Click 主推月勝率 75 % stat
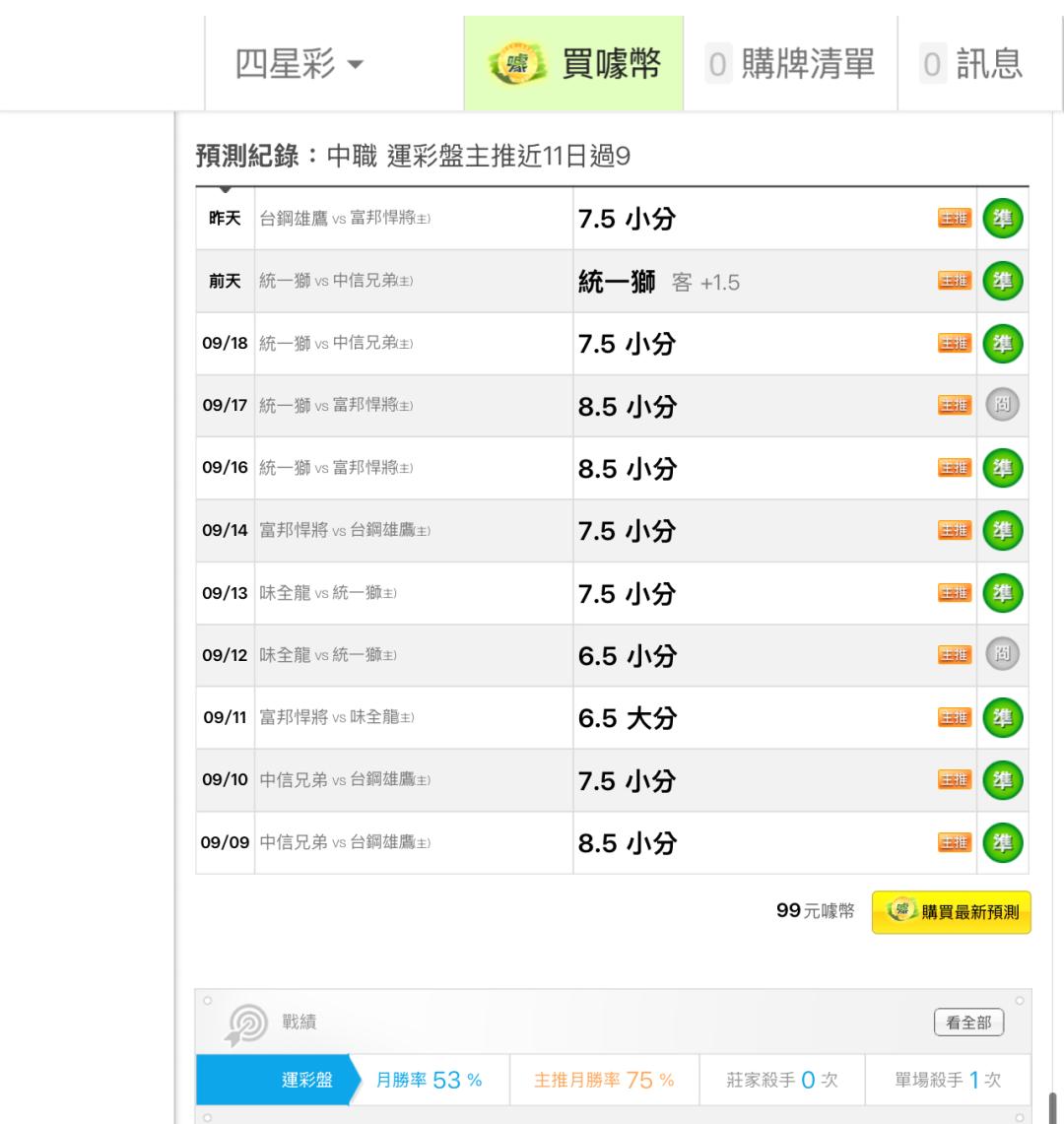Screen dimensions: 1064x1124 point(604,1080)
